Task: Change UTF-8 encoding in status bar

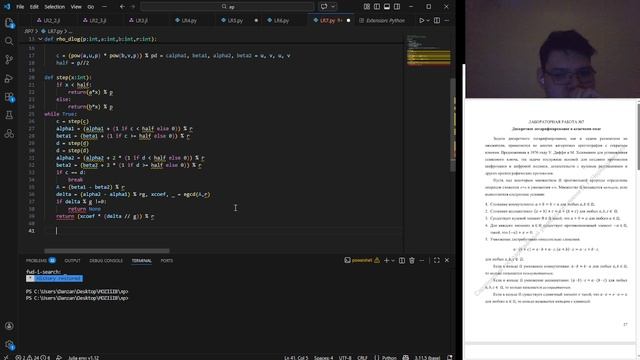Action: pos(345,358)
